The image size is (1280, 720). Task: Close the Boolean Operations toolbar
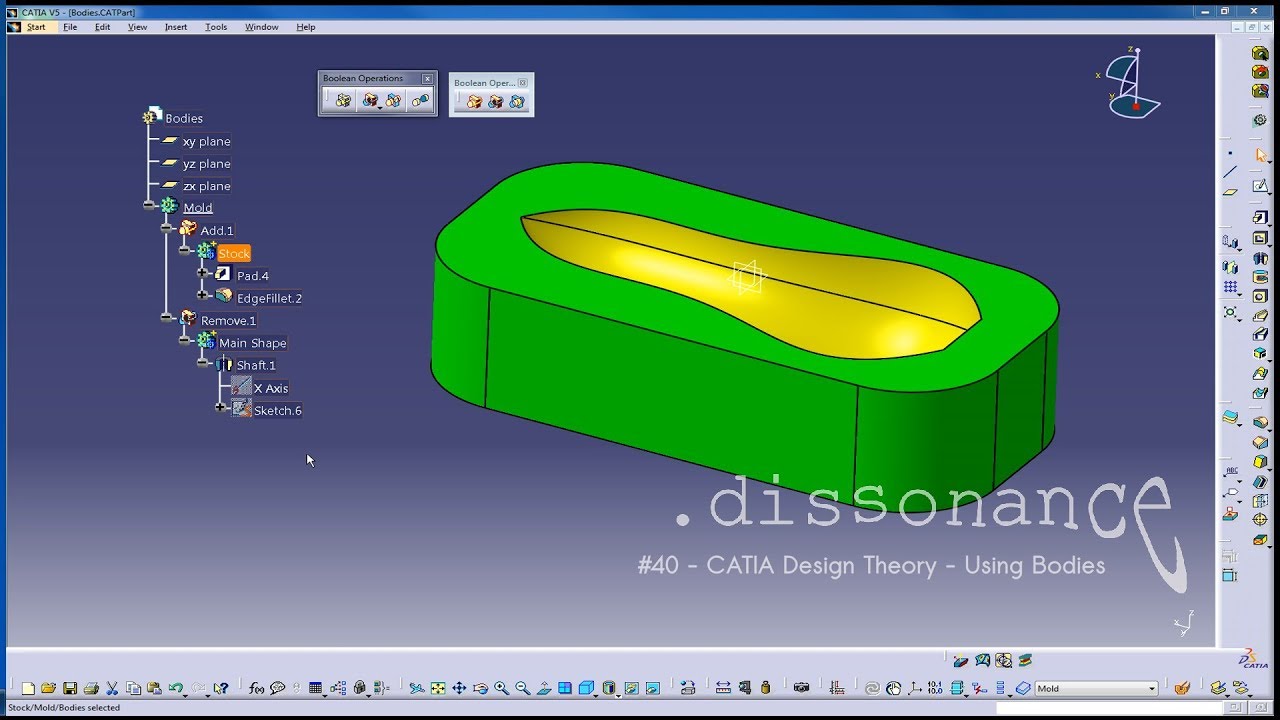pos(428,78)
